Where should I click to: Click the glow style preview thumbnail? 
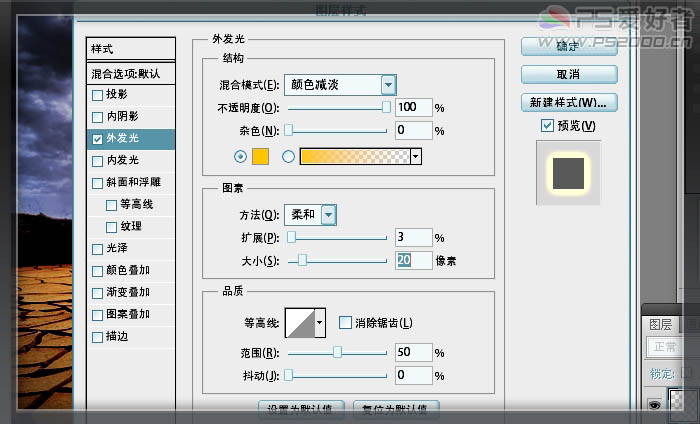[568, 172]
